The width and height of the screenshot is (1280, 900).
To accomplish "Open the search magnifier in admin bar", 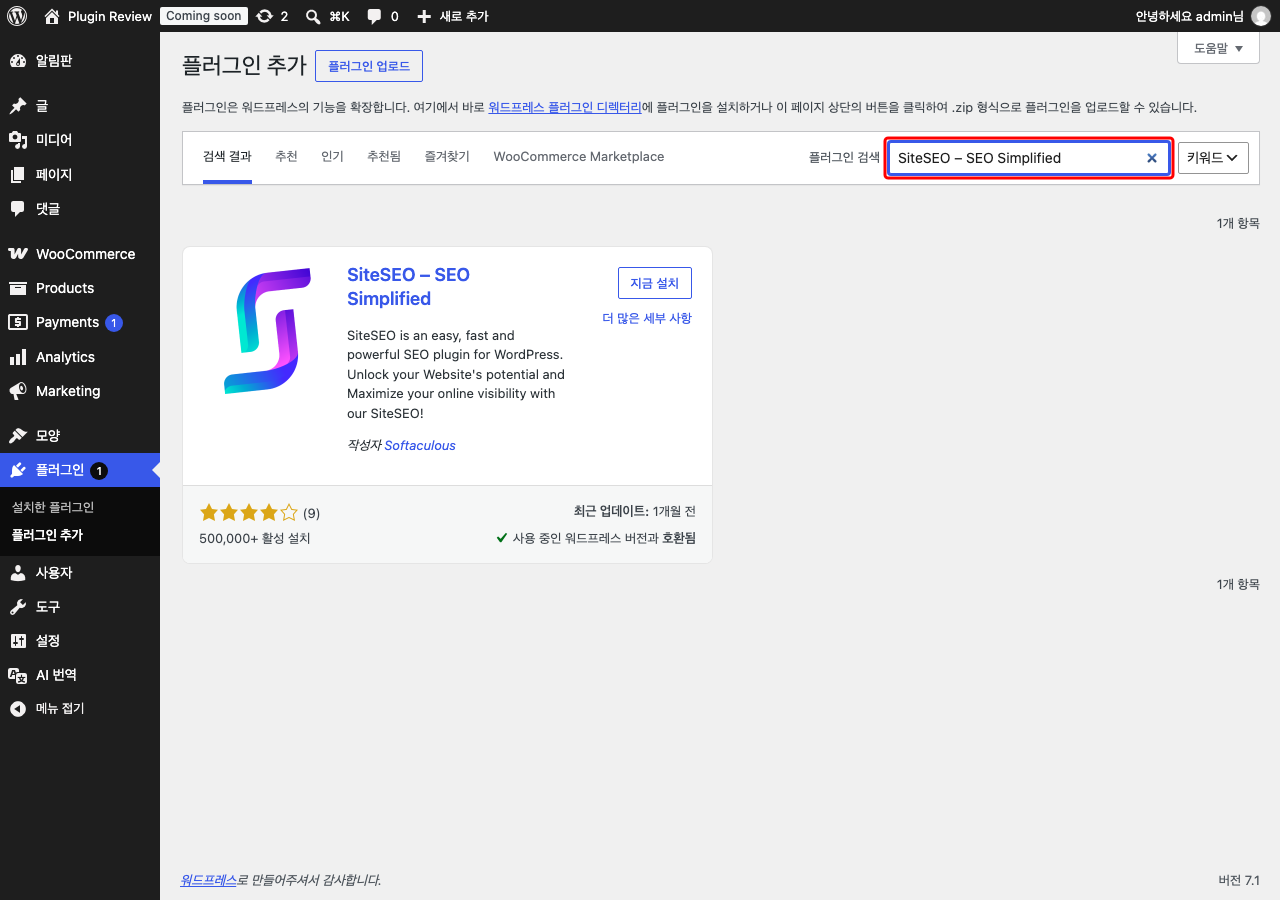I will tap(313, 16).
